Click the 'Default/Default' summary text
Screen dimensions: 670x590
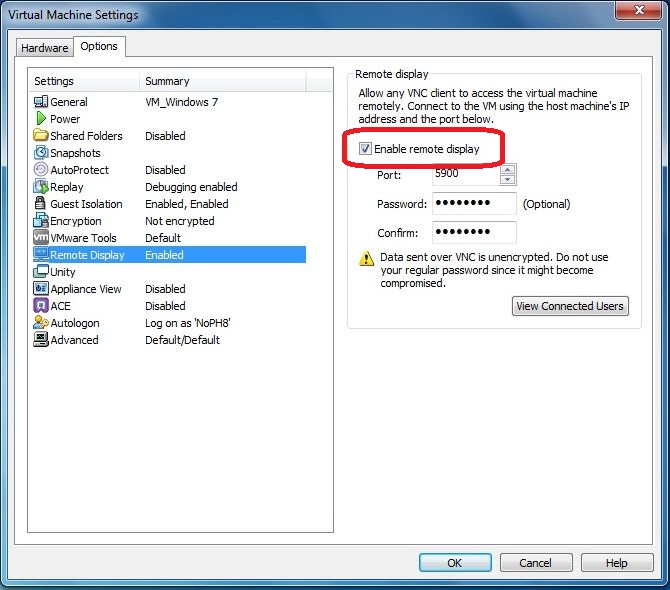[x=182, y=340]
